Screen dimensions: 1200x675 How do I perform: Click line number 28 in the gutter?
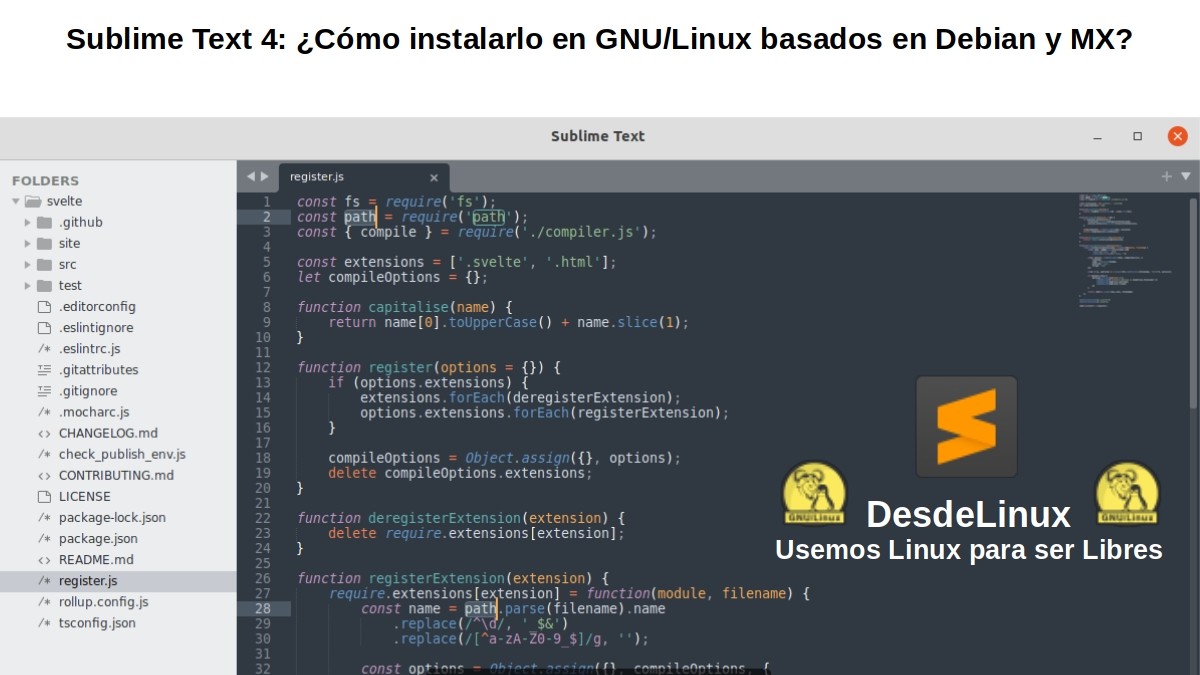pos(264,608)
